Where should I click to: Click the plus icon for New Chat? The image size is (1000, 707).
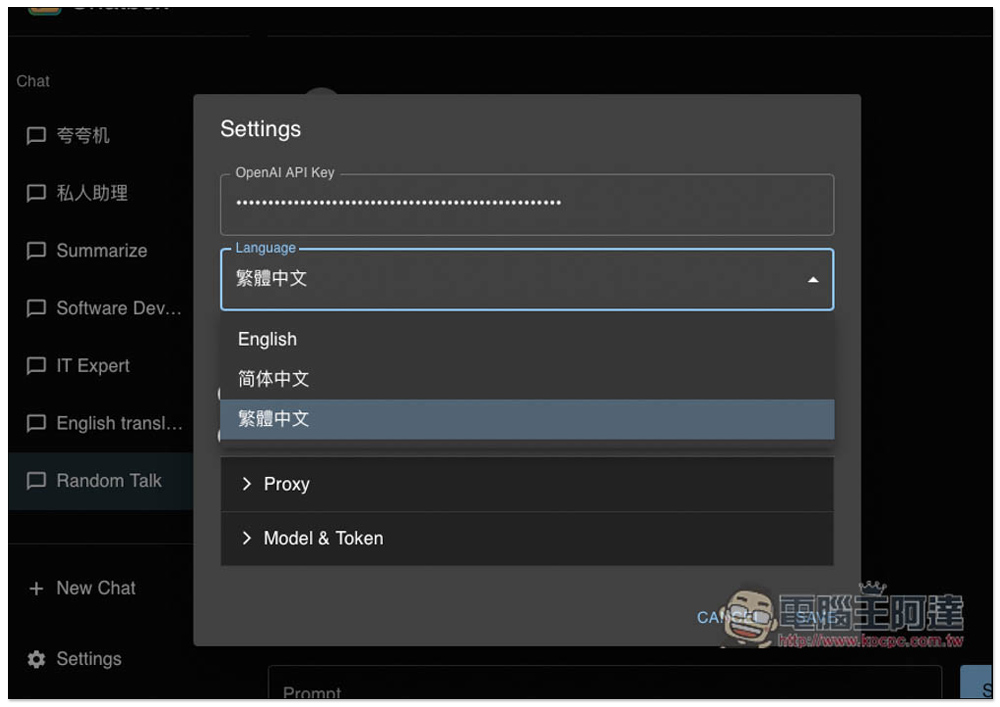point(36,588)
